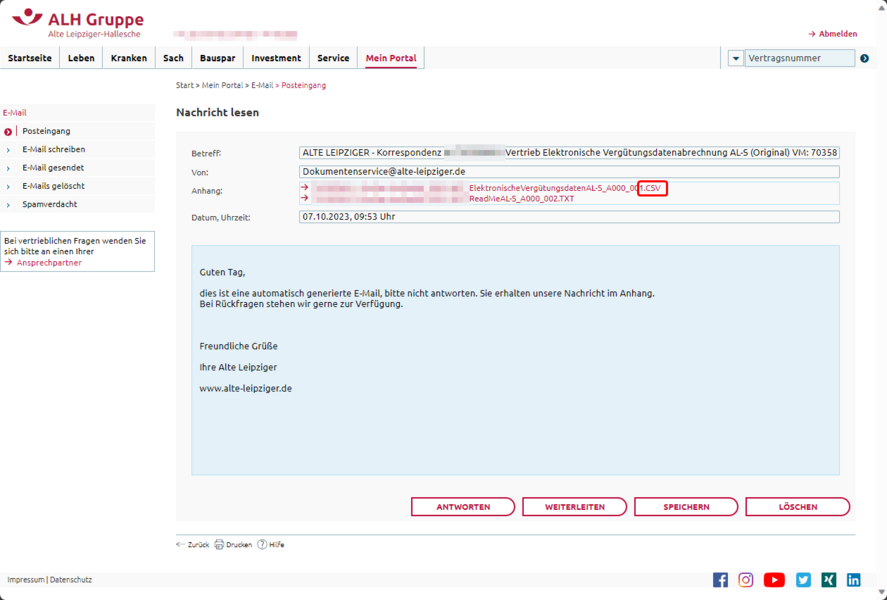Open E-Mail gesendet in the sidebar
The image size is (887, 600).
coord(53,167)
